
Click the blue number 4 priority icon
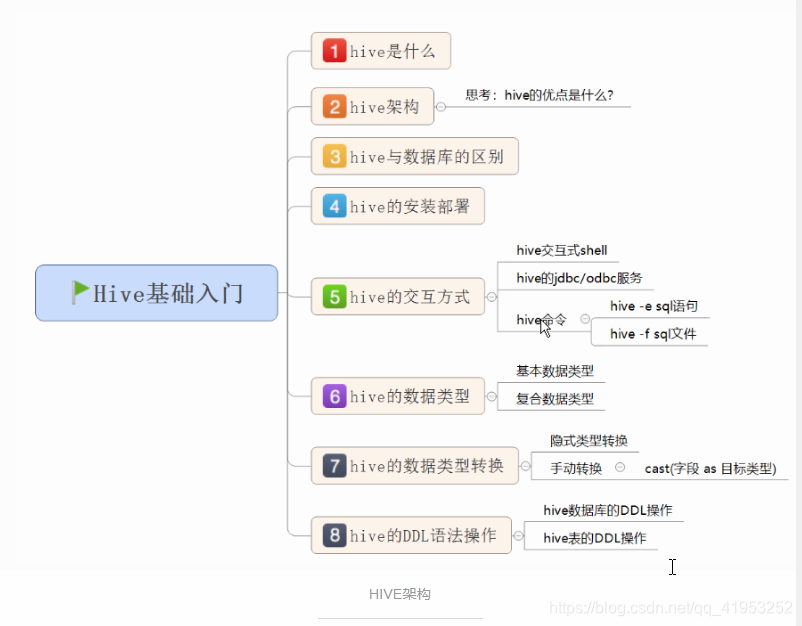point(335,207)
